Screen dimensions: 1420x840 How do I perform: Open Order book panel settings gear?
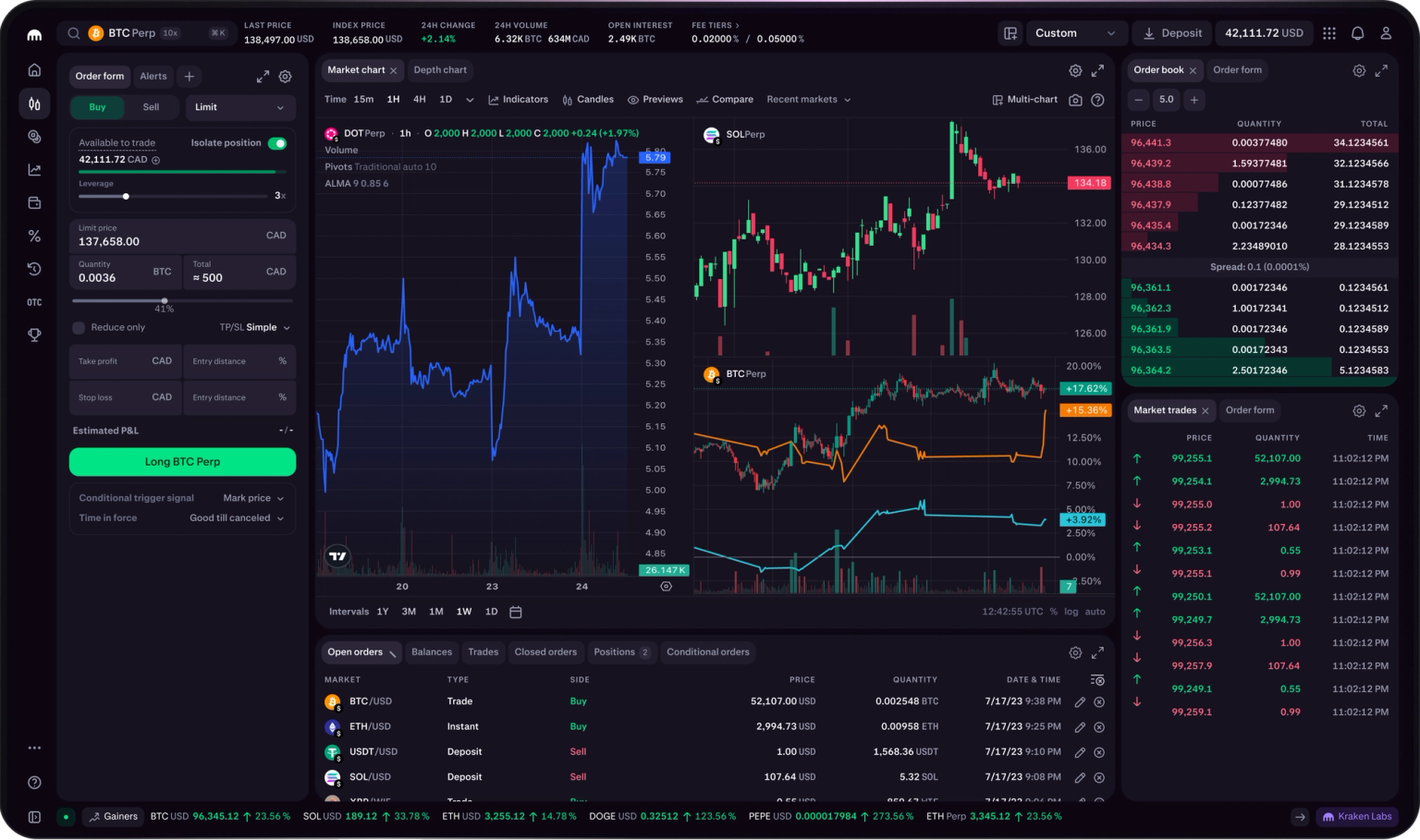1359,71
